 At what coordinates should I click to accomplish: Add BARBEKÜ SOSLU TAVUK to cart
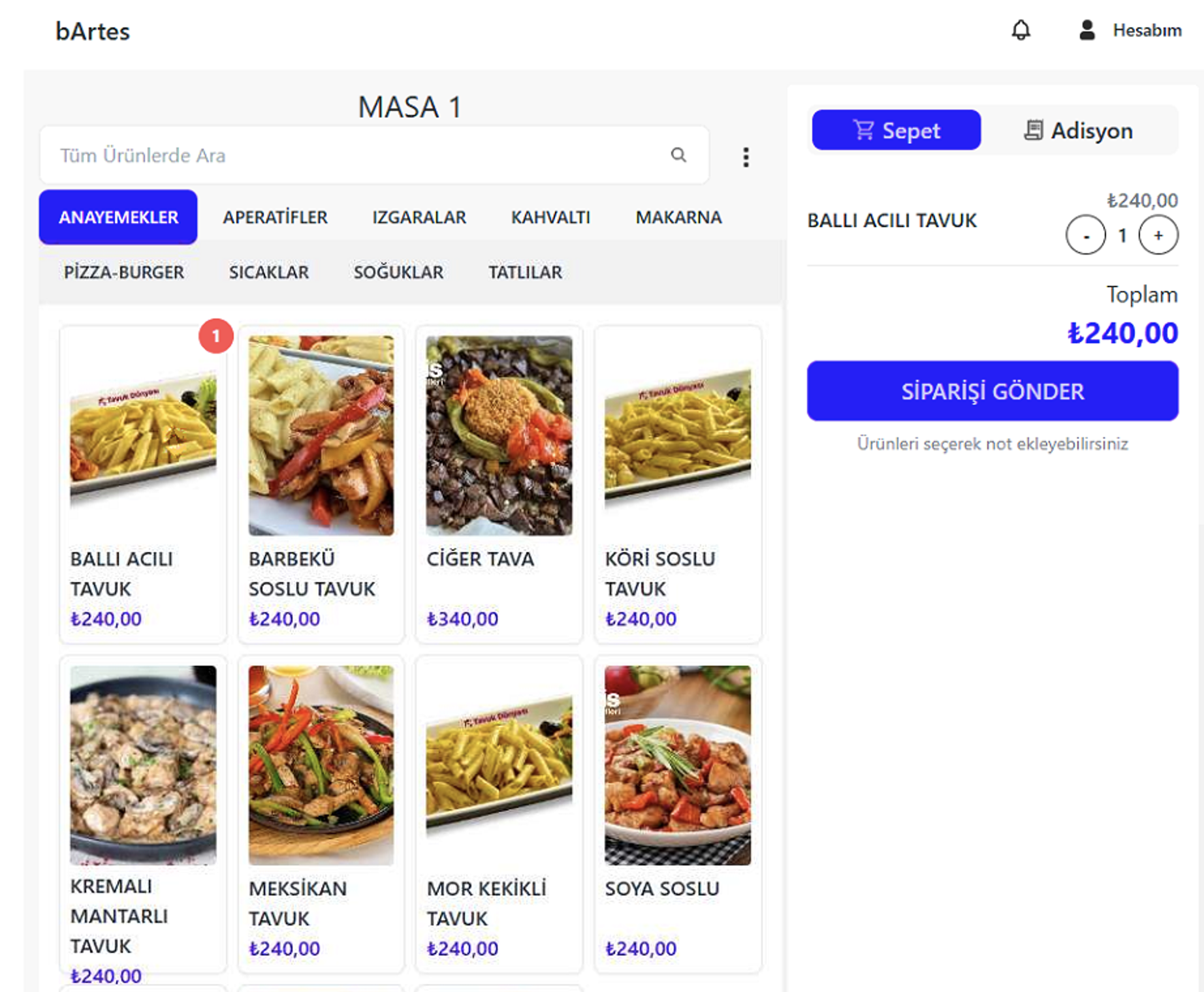click(321, 484)
